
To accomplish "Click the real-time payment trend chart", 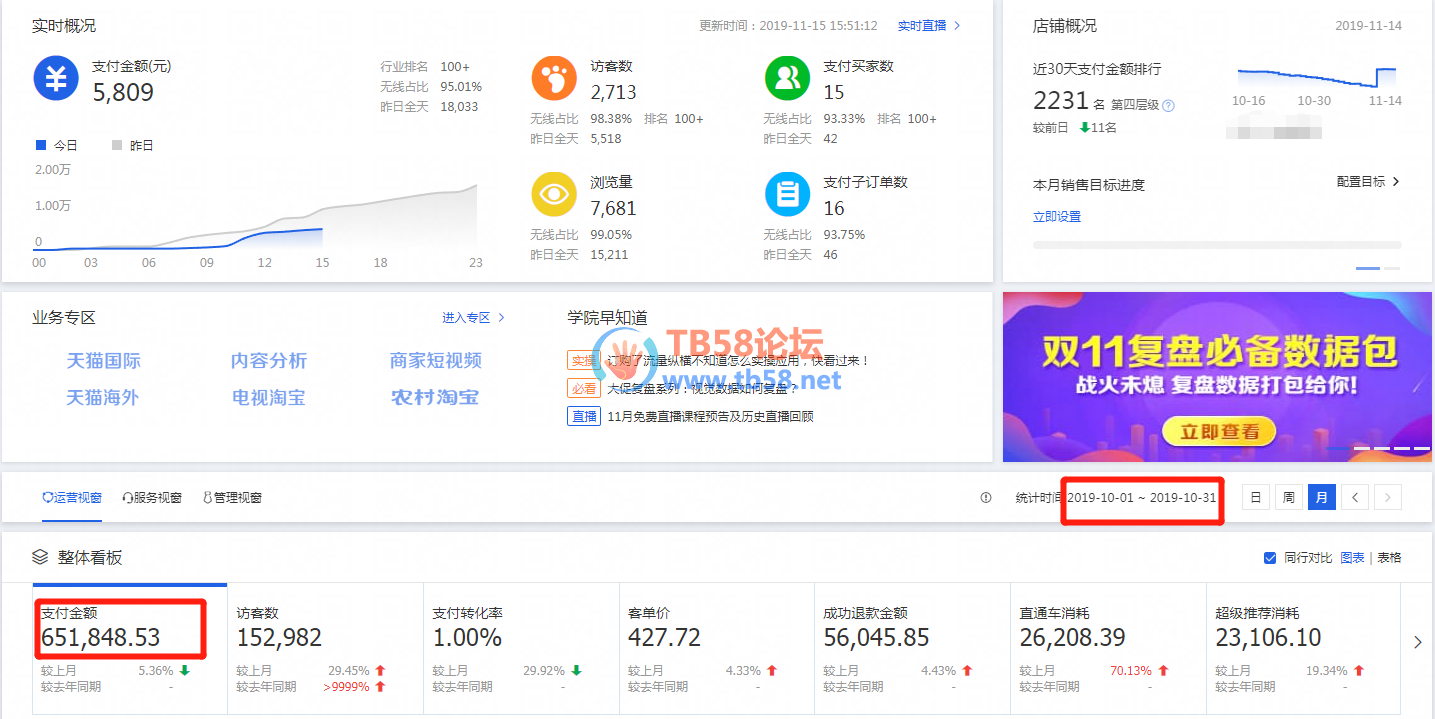I will tap(255, 215).
